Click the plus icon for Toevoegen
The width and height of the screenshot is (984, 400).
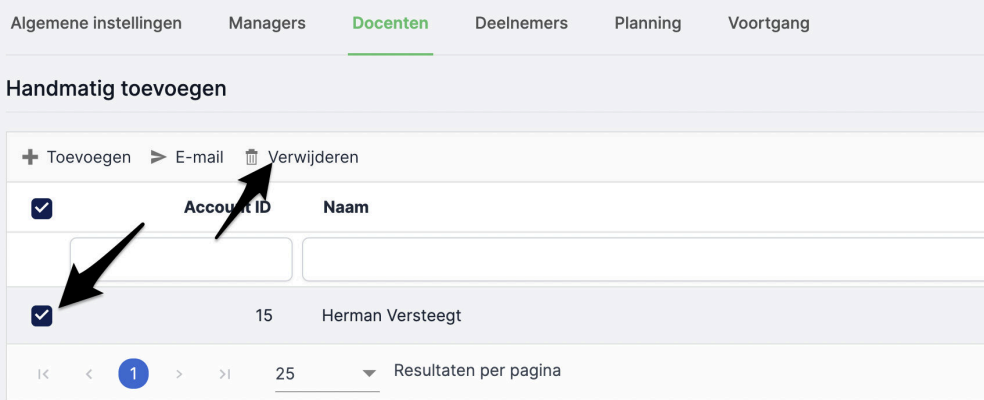pos(30,157)
